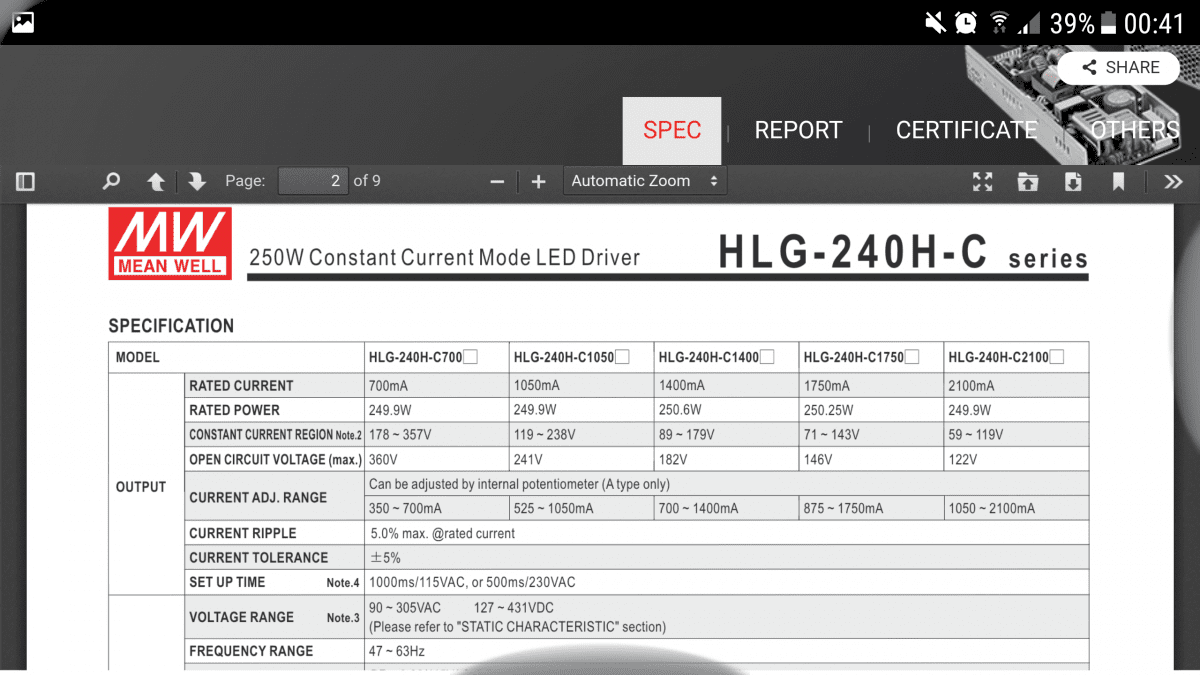
Task: Go to next page arrow
Action: (197, 181)
